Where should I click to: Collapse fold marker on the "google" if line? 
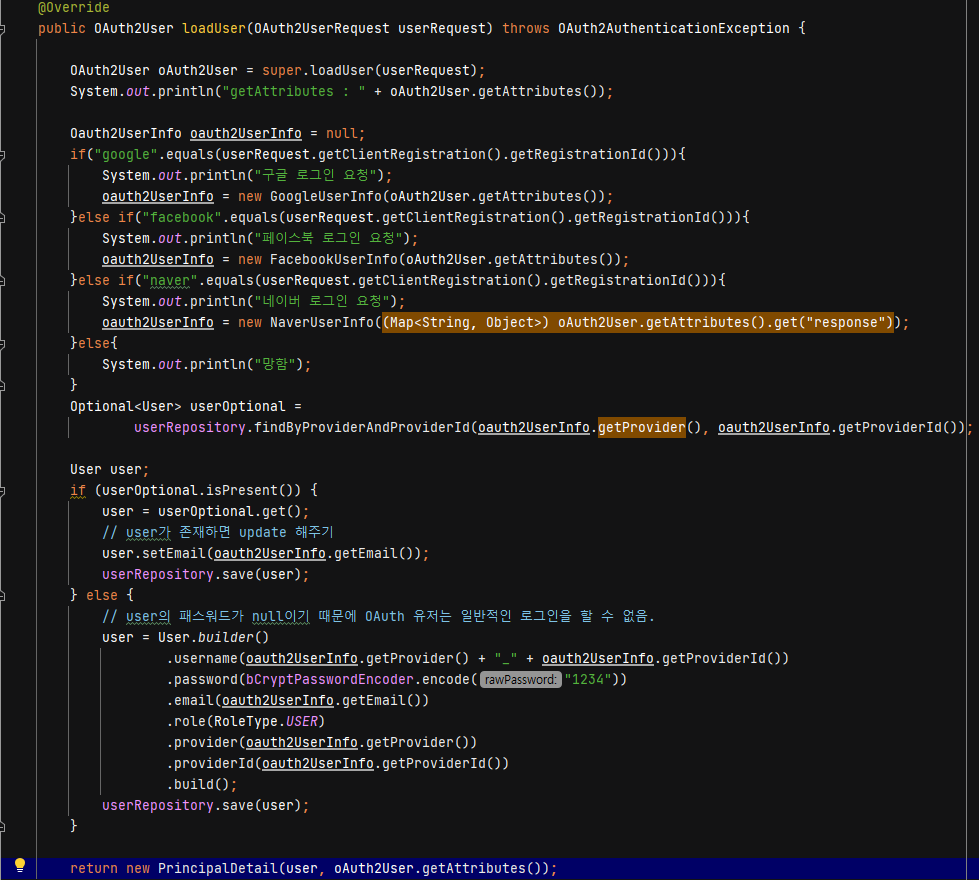2,154
